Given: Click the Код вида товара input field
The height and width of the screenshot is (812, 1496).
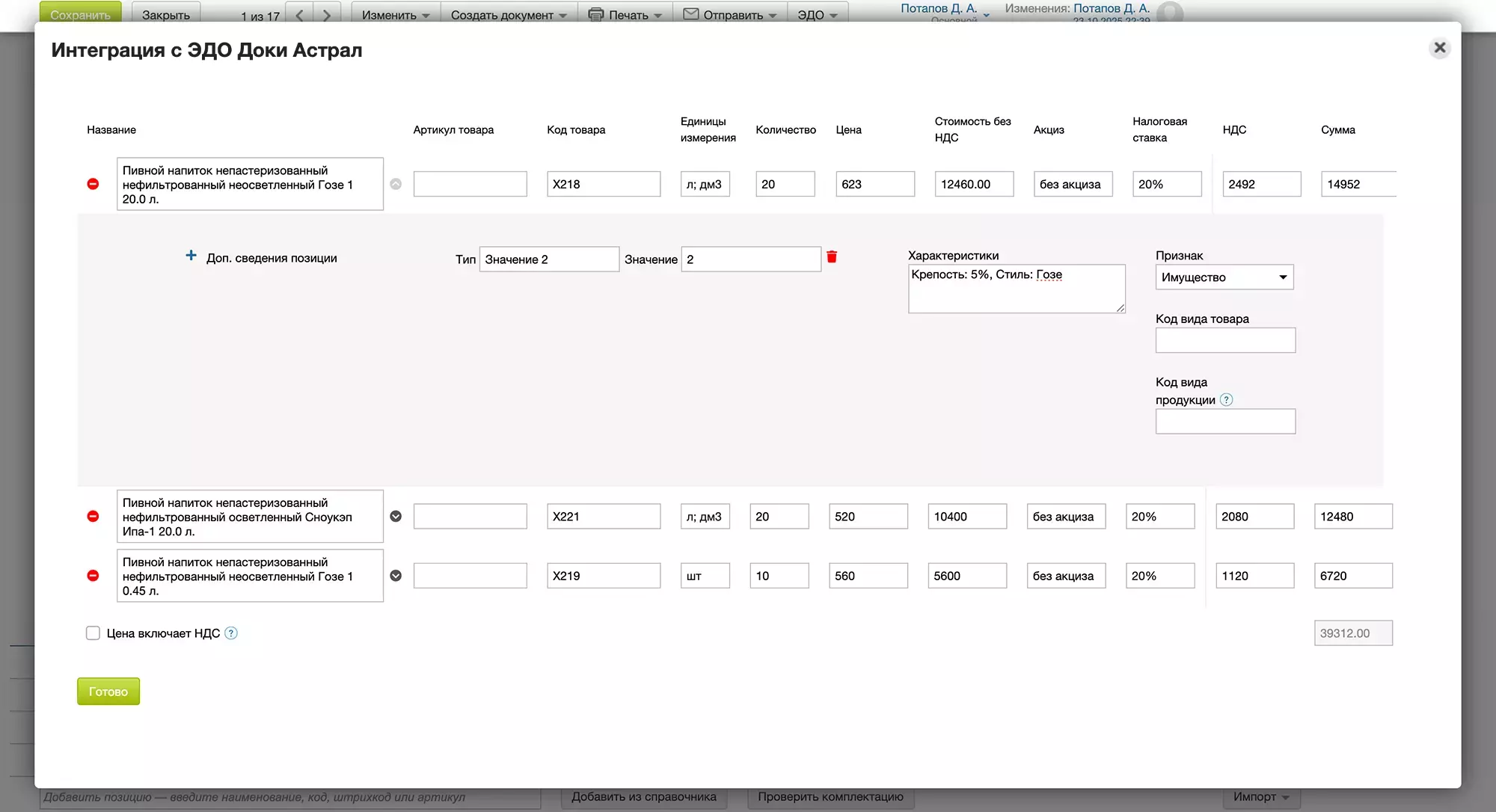Looking at the screenshot, I should (x=1224, y=341).
